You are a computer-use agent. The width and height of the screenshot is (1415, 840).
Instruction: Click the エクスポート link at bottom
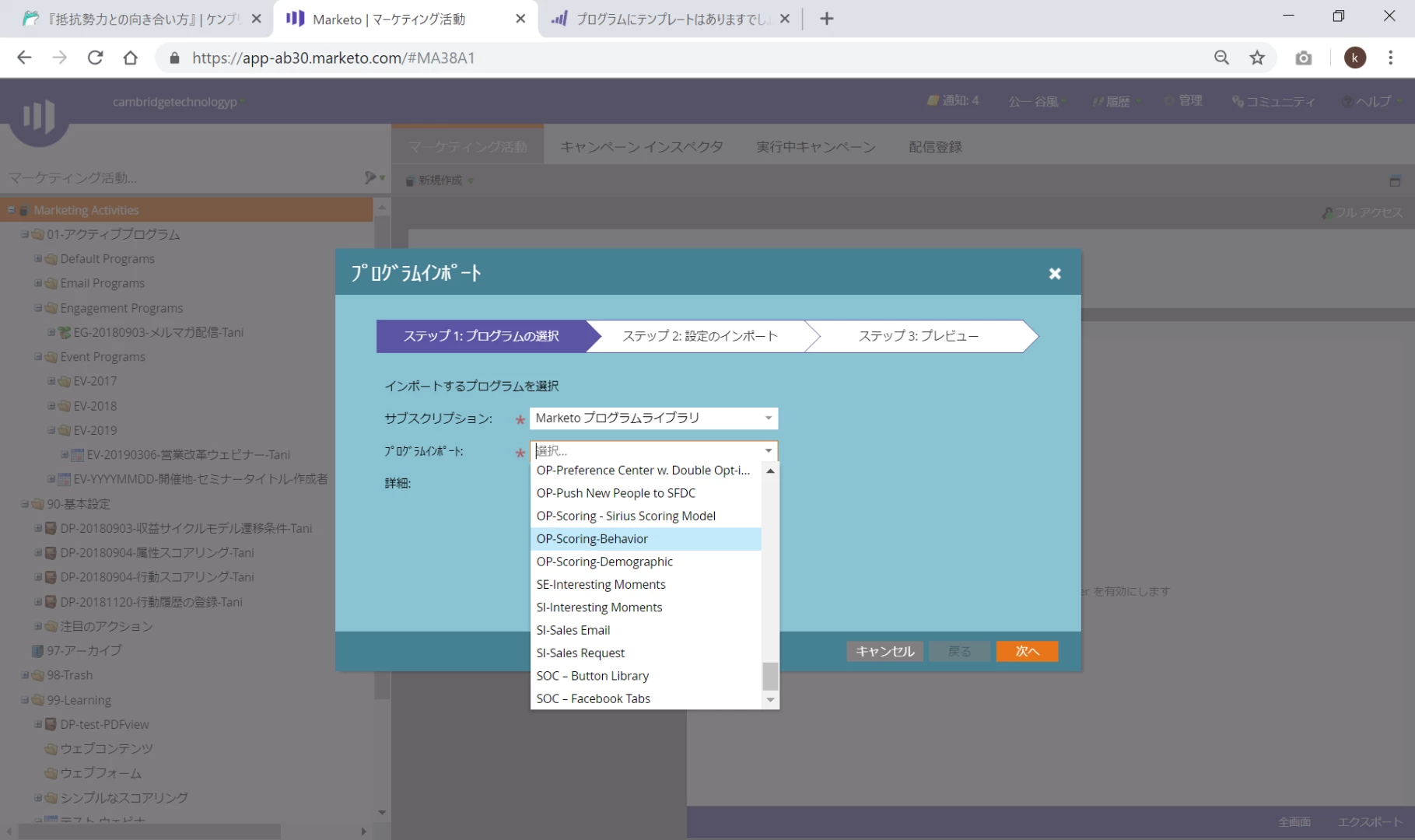tap(1369, 822)
